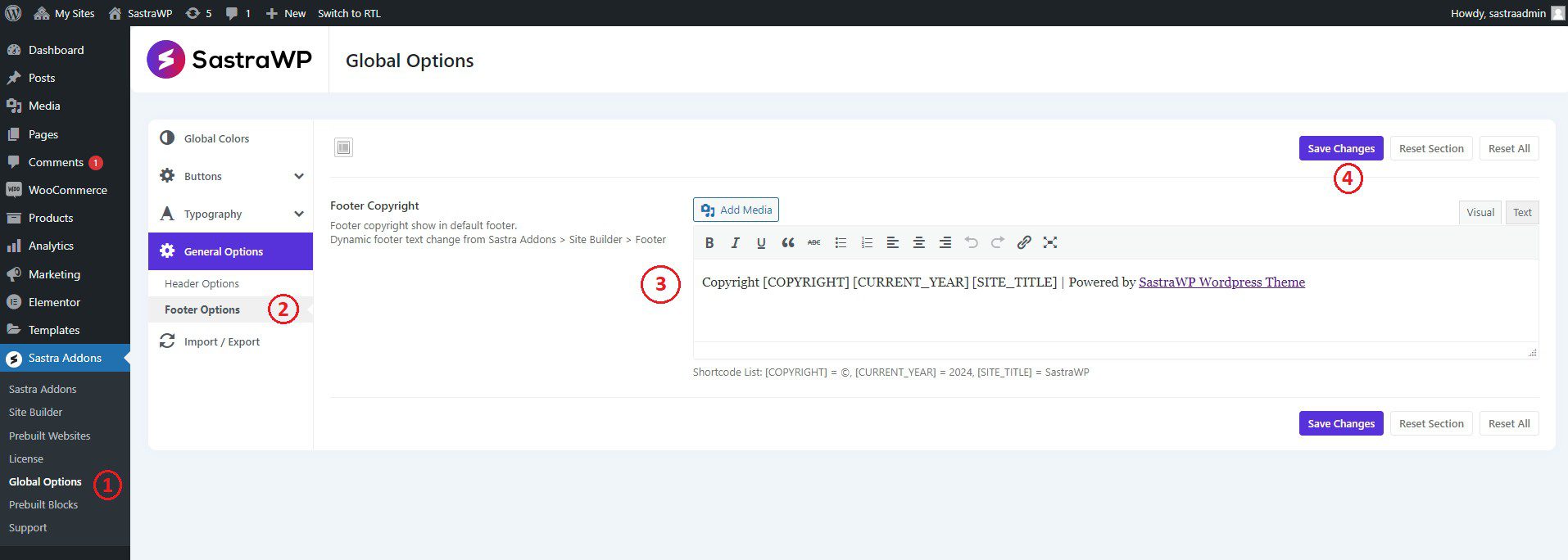The image size is (1568, 560).
Task: Open Prebuilt Websites submenu item
Action: point(49,436)
